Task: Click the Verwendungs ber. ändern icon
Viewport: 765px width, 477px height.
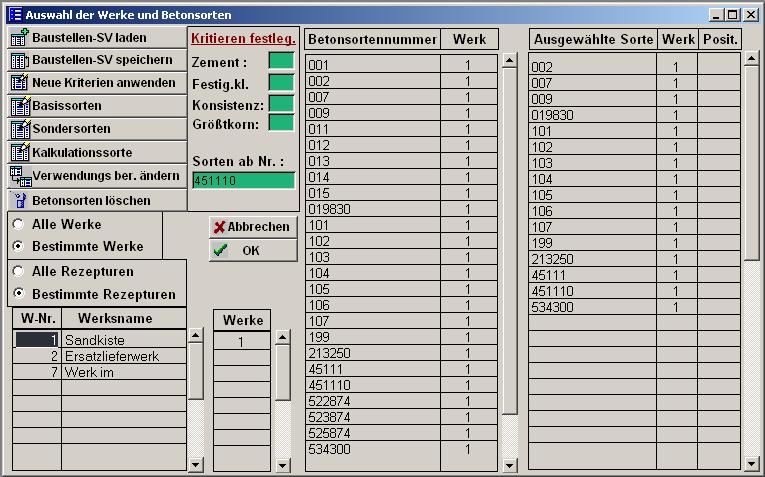Action: [x=19, y=176]
